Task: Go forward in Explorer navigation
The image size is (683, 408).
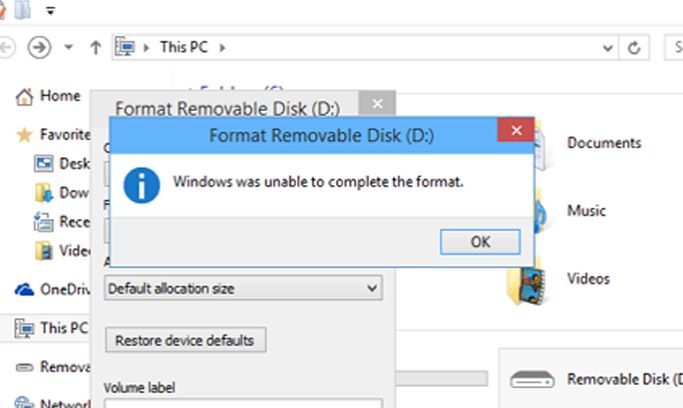Action: pos(39,47)
